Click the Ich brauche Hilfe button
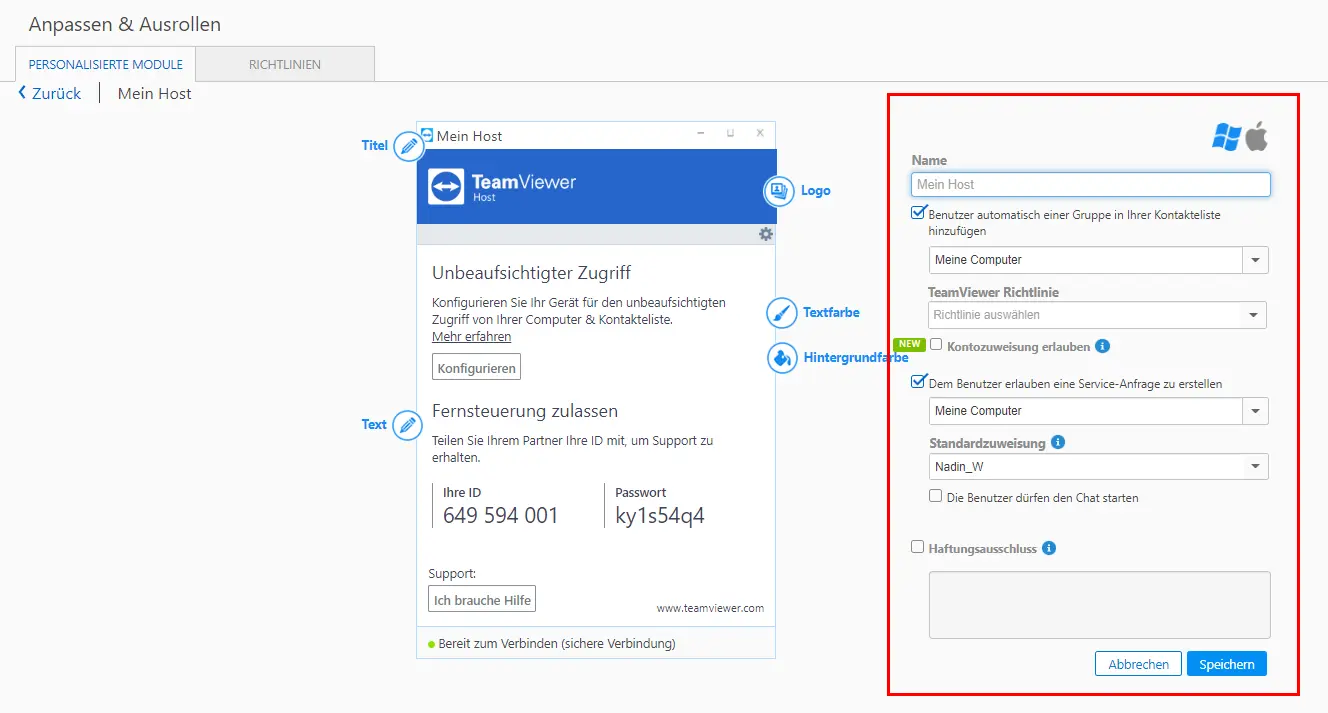This screenshot has height=713, width=1328. coord(482,599)
